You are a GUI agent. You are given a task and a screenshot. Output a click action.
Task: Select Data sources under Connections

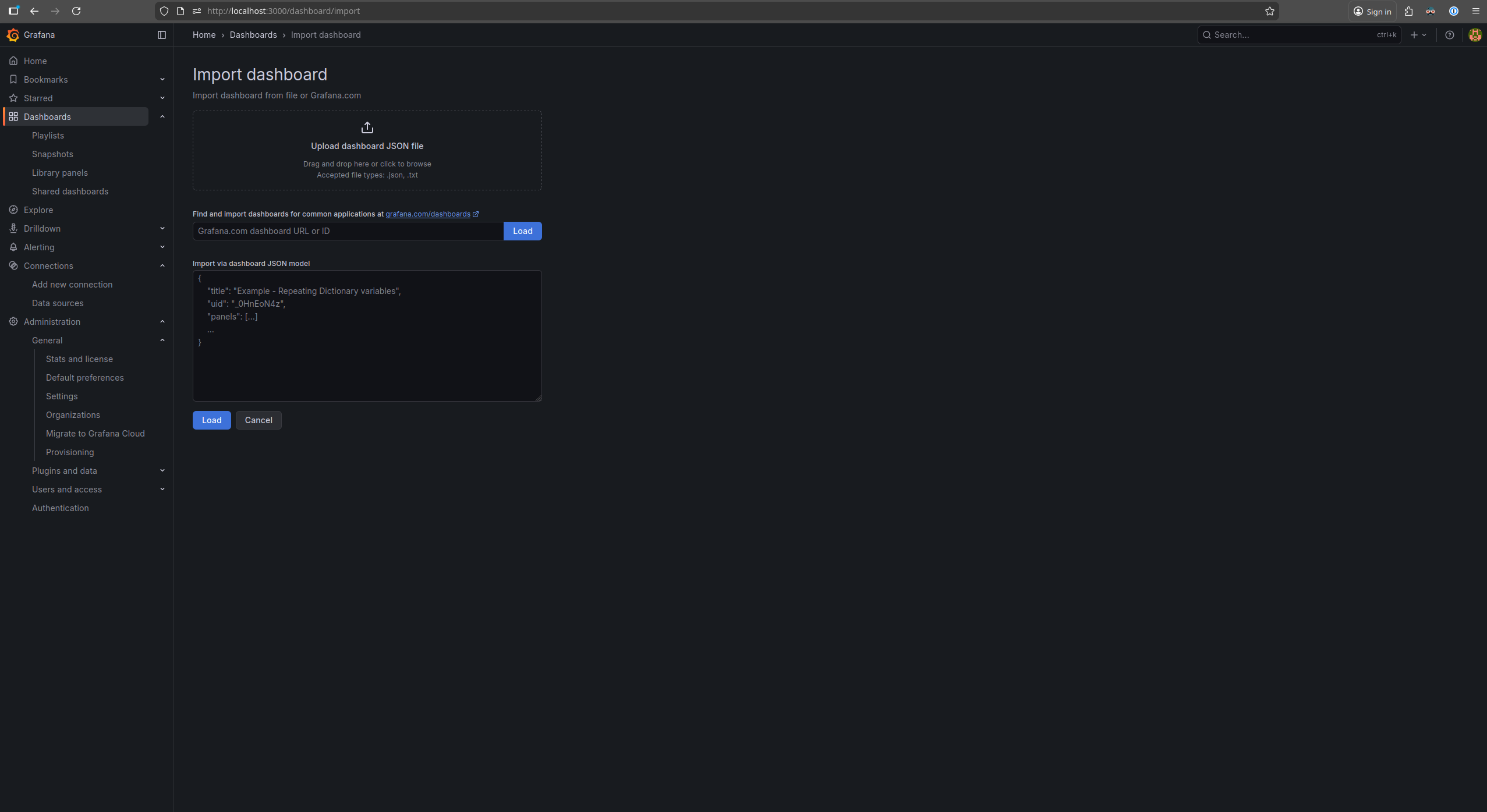[x=58, y=303]
